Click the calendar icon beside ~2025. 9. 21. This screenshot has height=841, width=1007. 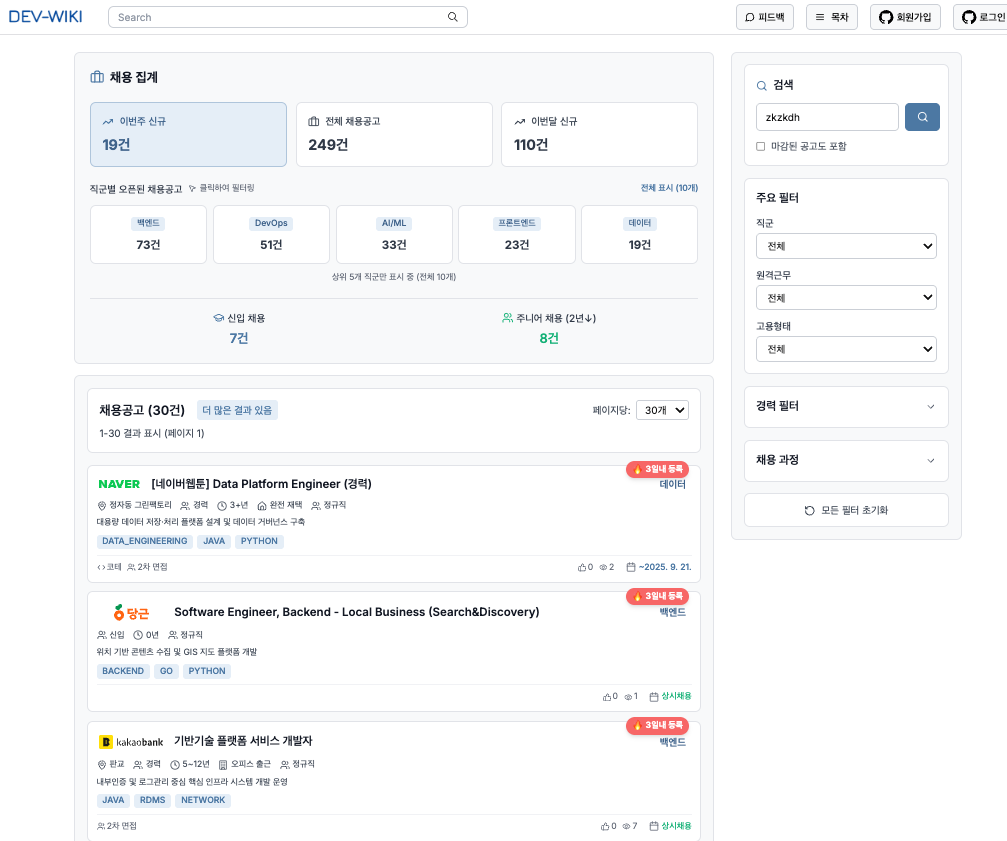[631, 567]
